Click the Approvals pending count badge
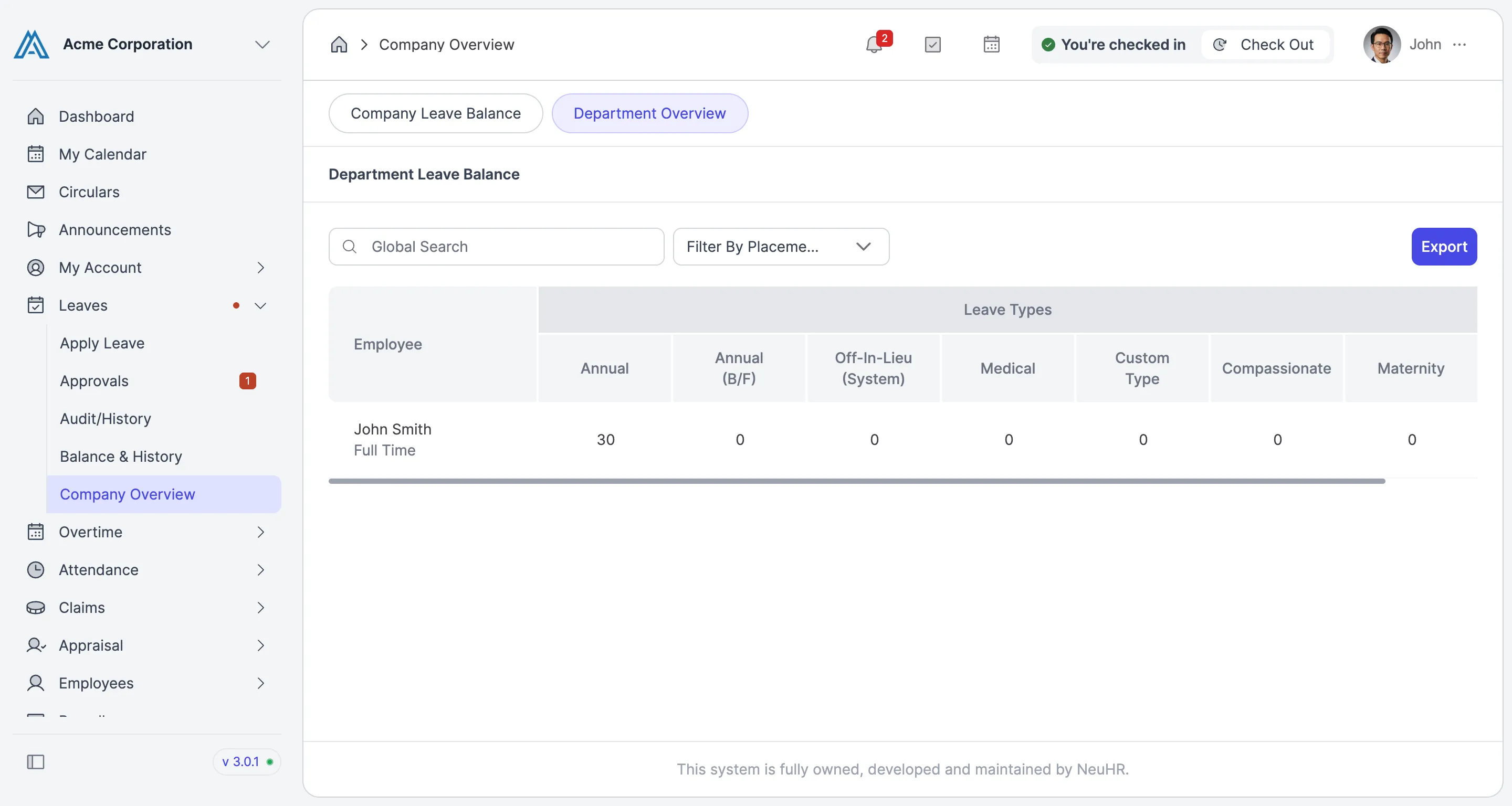 point(248,381)
